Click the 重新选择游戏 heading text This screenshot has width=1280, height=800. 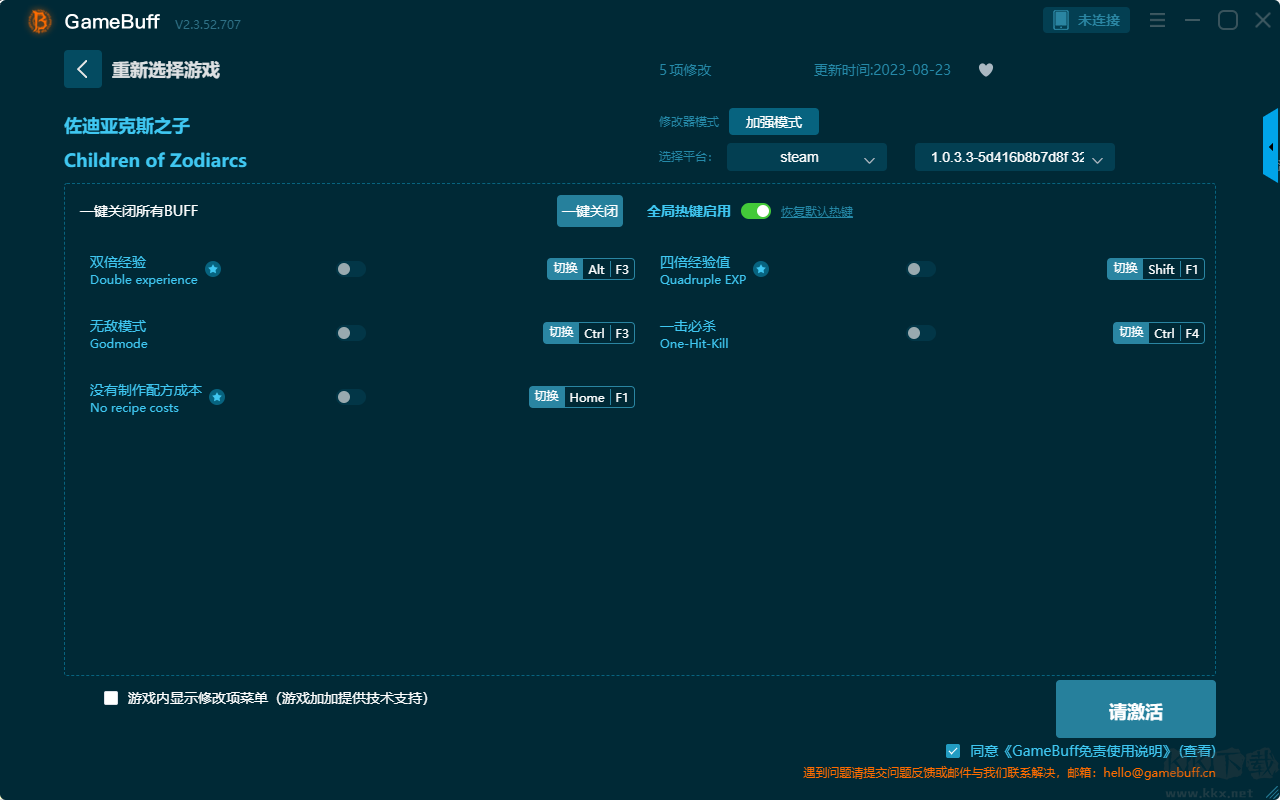click(x=166, y=70)
